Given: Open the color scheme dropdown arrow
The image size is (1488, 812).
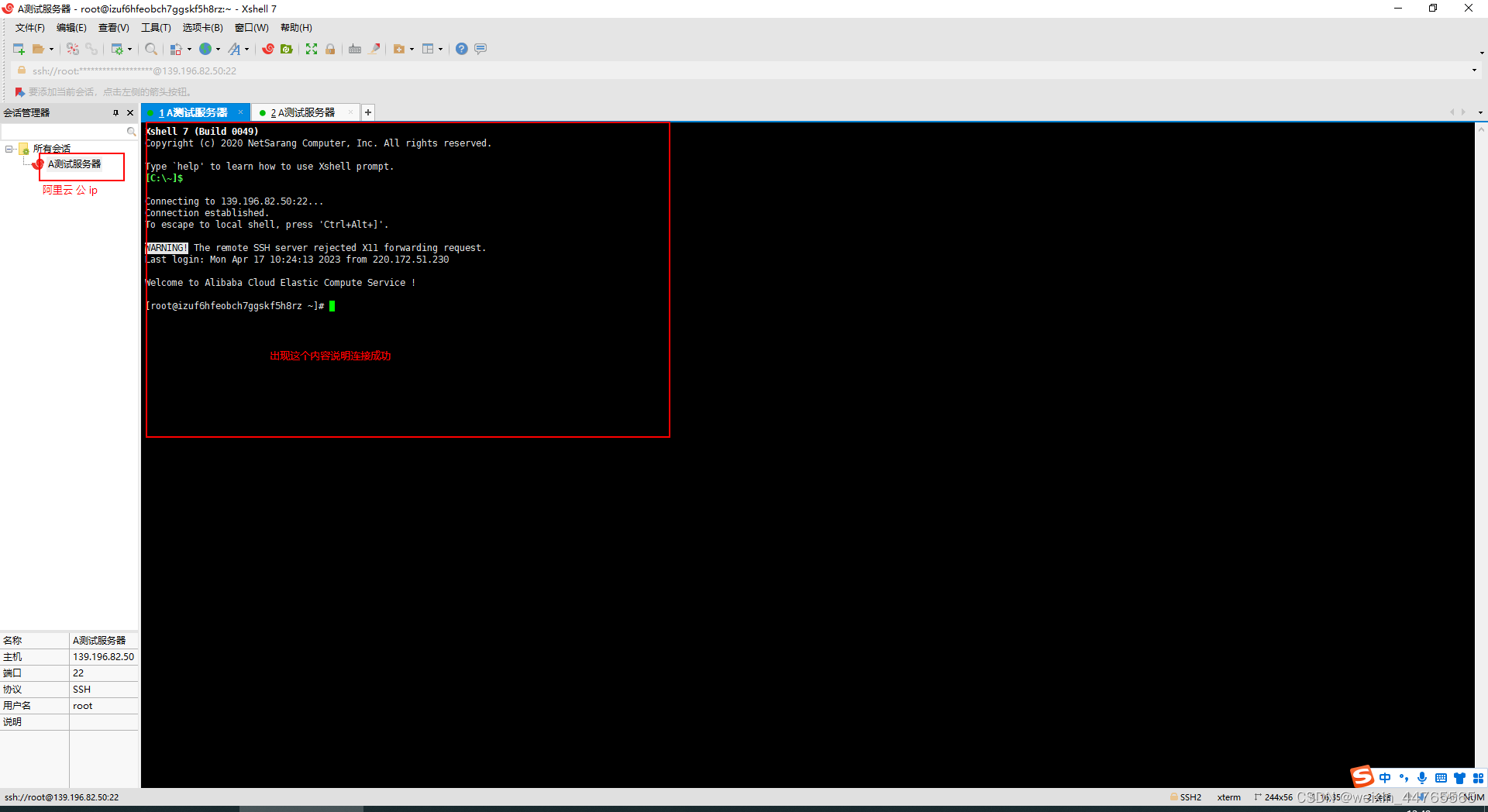Looking at the screenshot, I should coord(189,49).
